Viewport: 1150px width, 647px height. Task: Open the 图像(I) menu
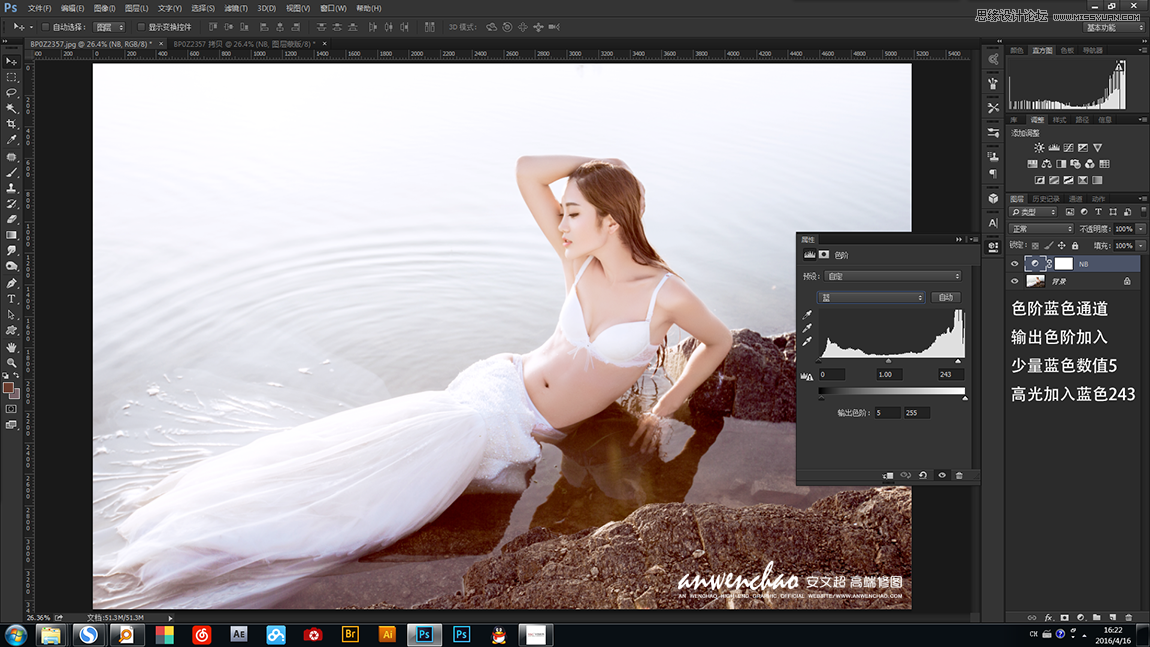(104, 8)
